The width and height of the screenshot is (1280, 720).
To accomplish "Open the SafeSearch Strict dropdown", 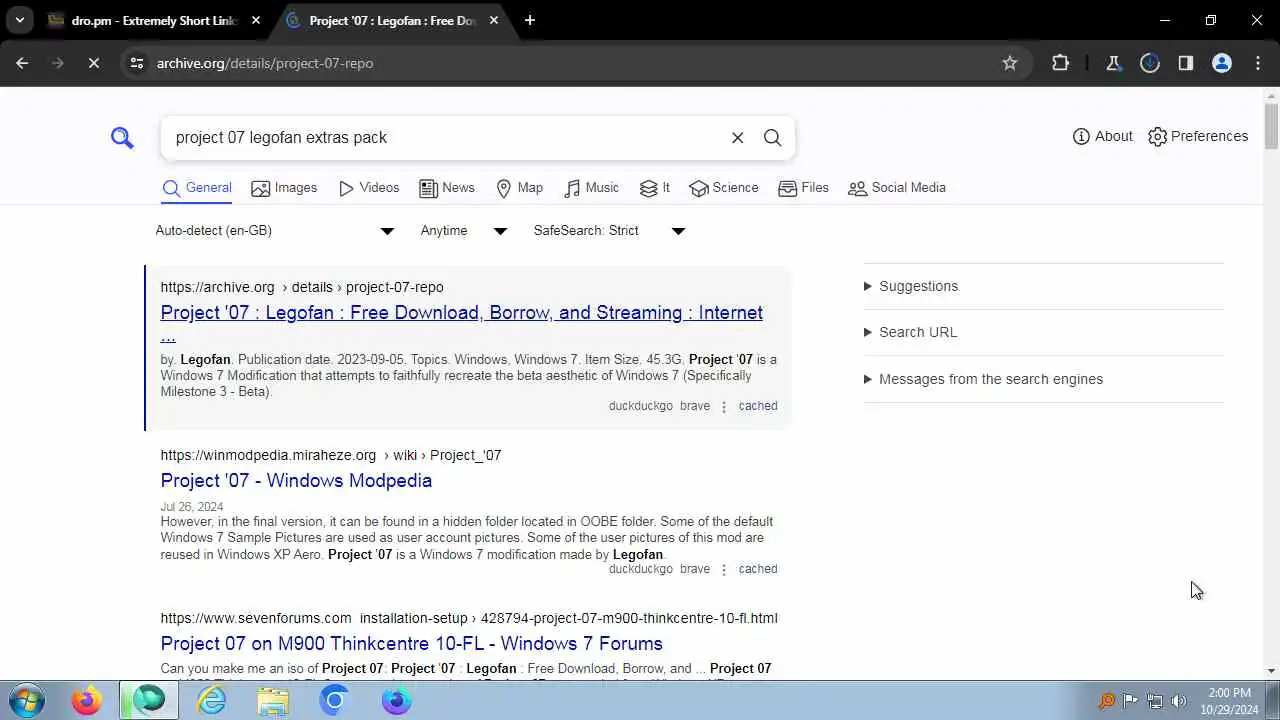I will pos(609,230).
